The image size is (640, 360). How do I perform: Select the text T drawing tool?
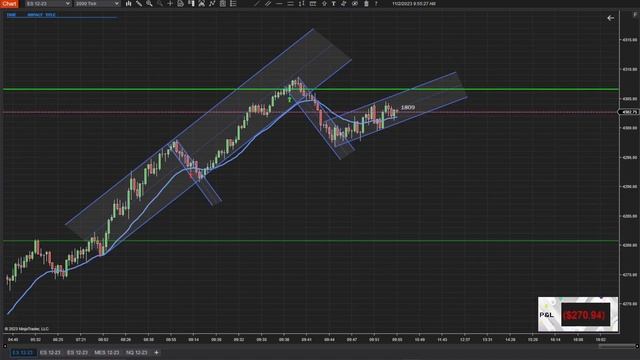pos(333,4)
